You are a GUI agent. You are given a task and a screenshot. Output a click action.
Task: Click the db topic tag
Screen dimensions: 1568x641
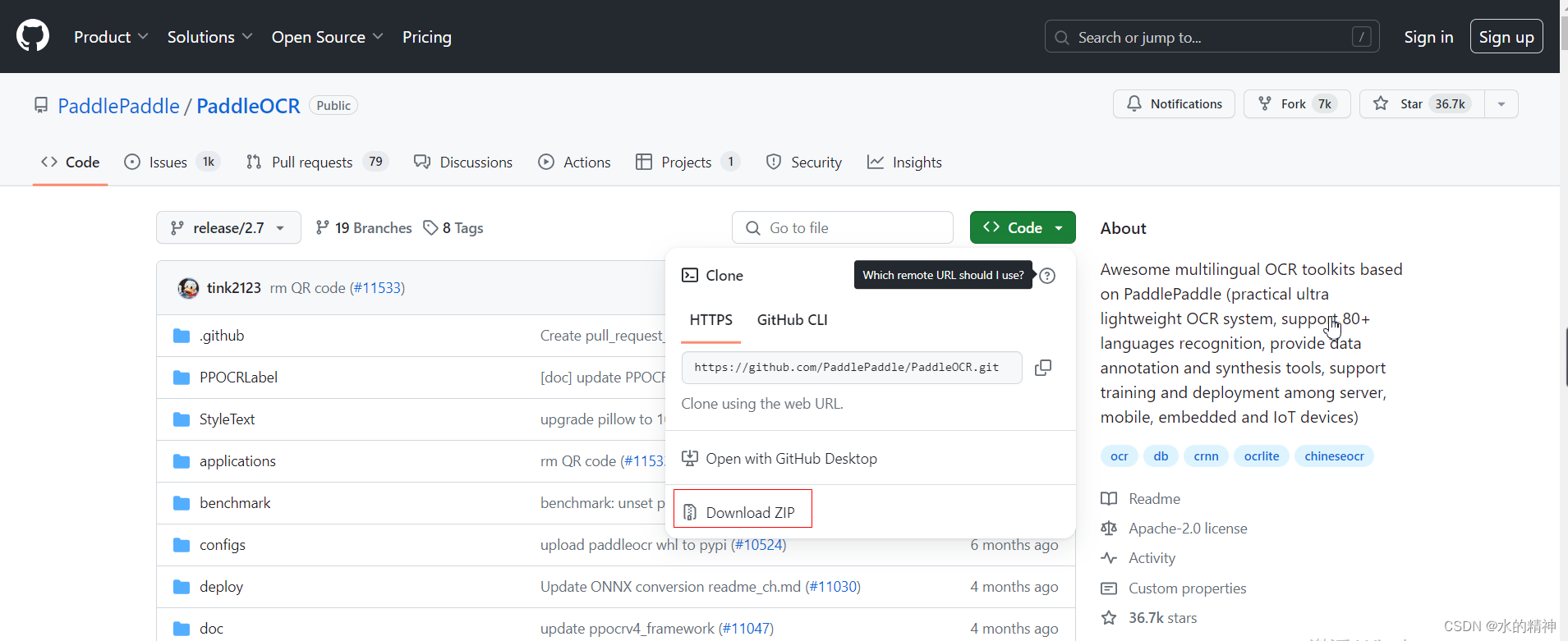point(1161,456)
